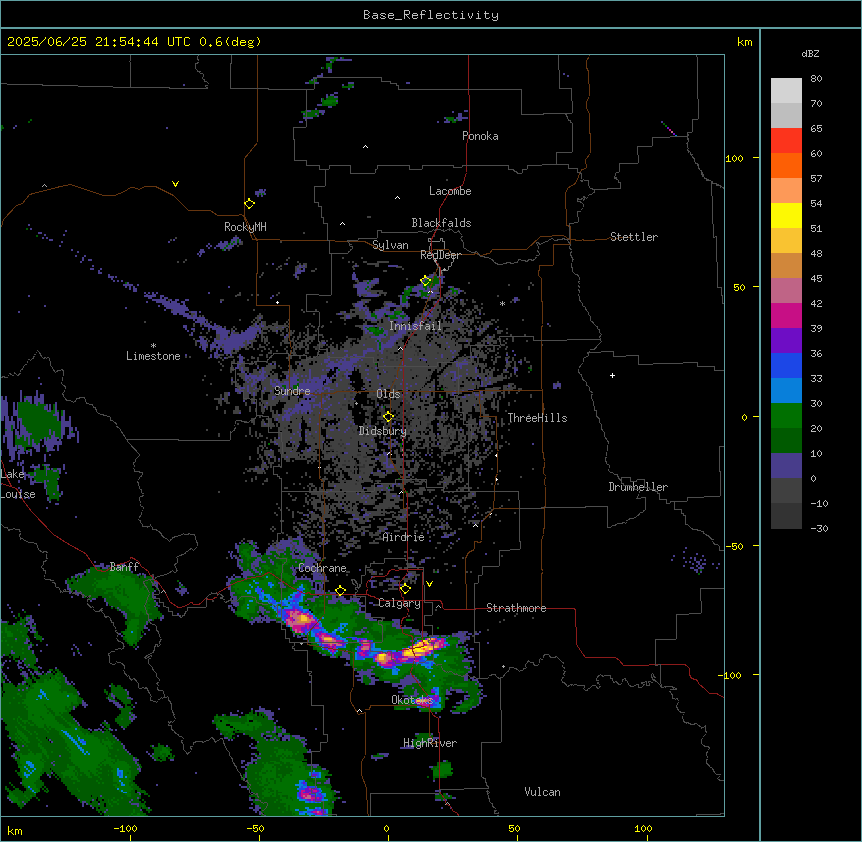Viewport: 862px width, 842px height.
Task: Select the dark orange 57-60 dBZ legend swatch
Action: coord(786,165)
